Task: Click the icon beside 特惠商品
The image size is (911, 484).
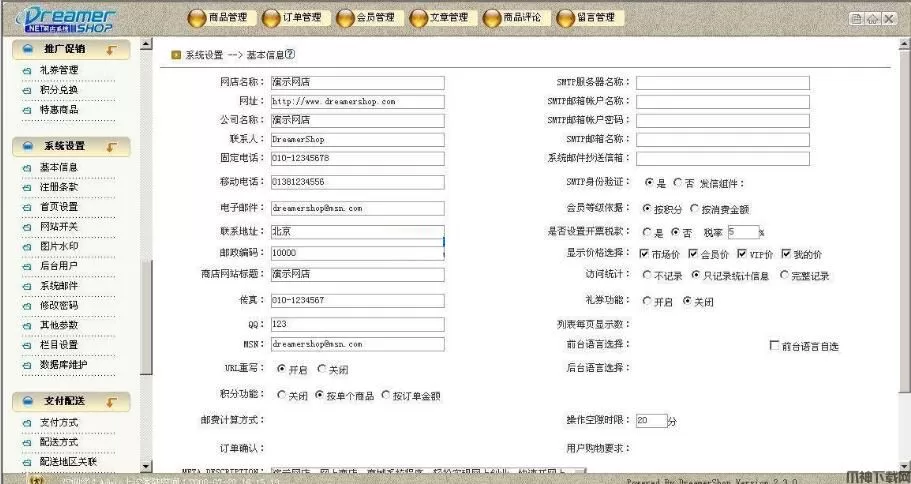Action: coord(27,110)
